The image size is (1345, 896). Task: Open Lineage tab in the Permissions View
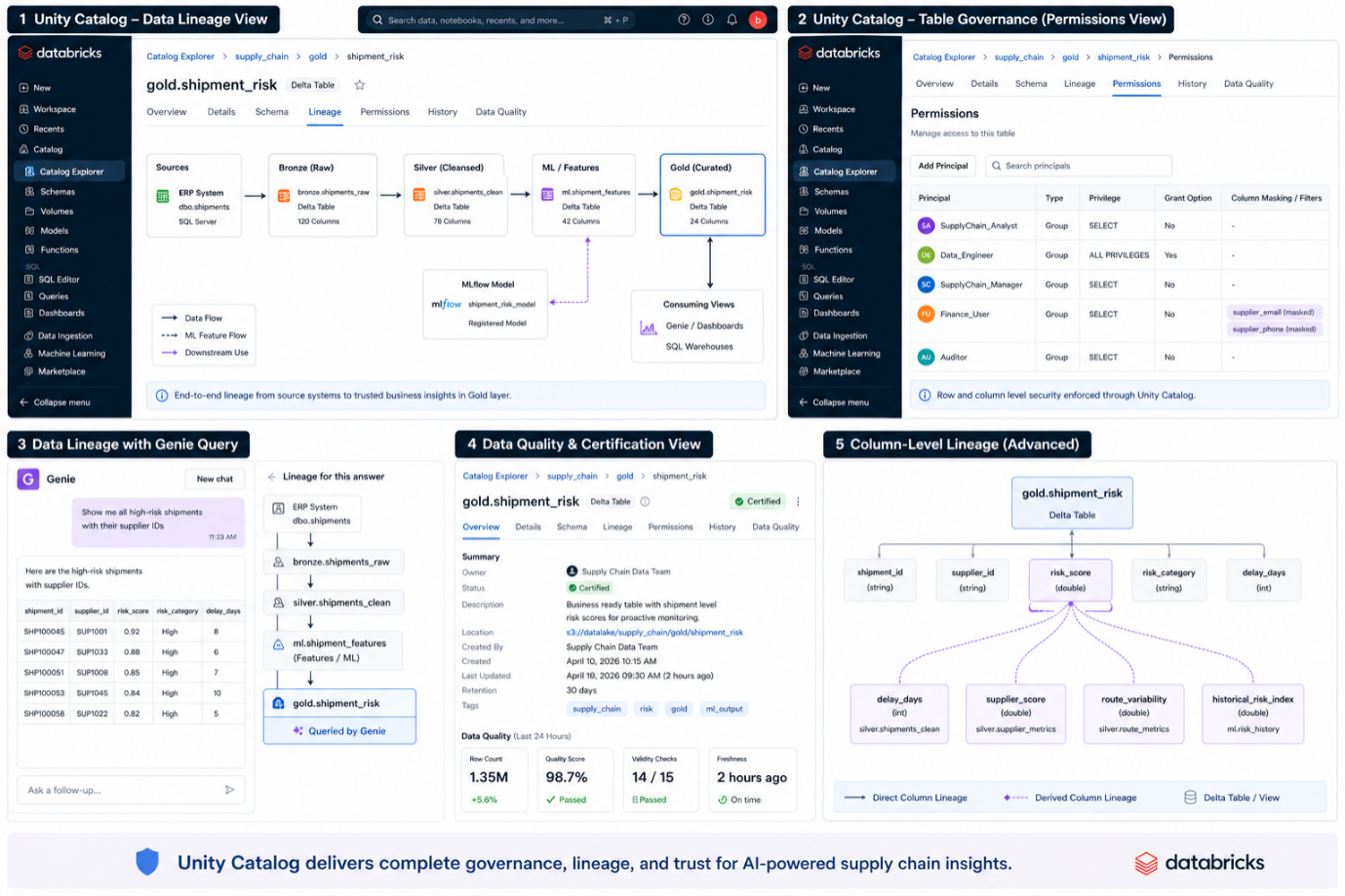pyautogui.click(x=1080, y=84)
